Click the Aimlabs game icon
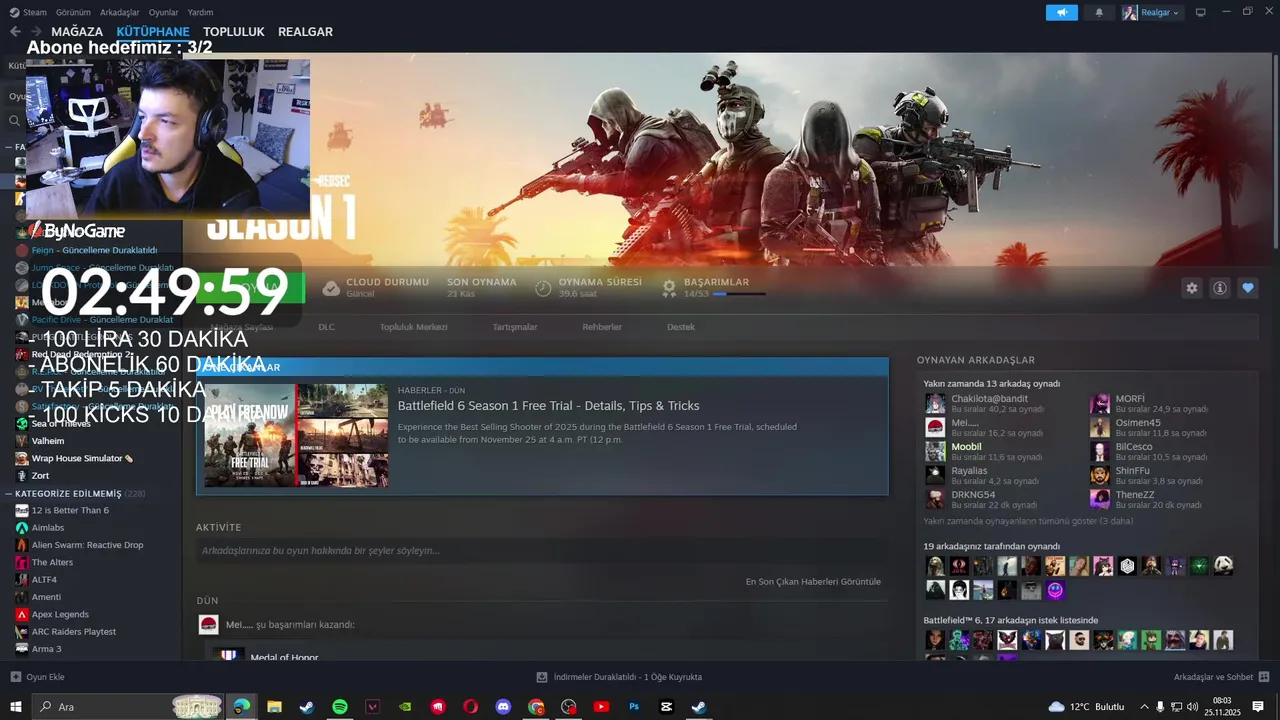 click(22, 528)
